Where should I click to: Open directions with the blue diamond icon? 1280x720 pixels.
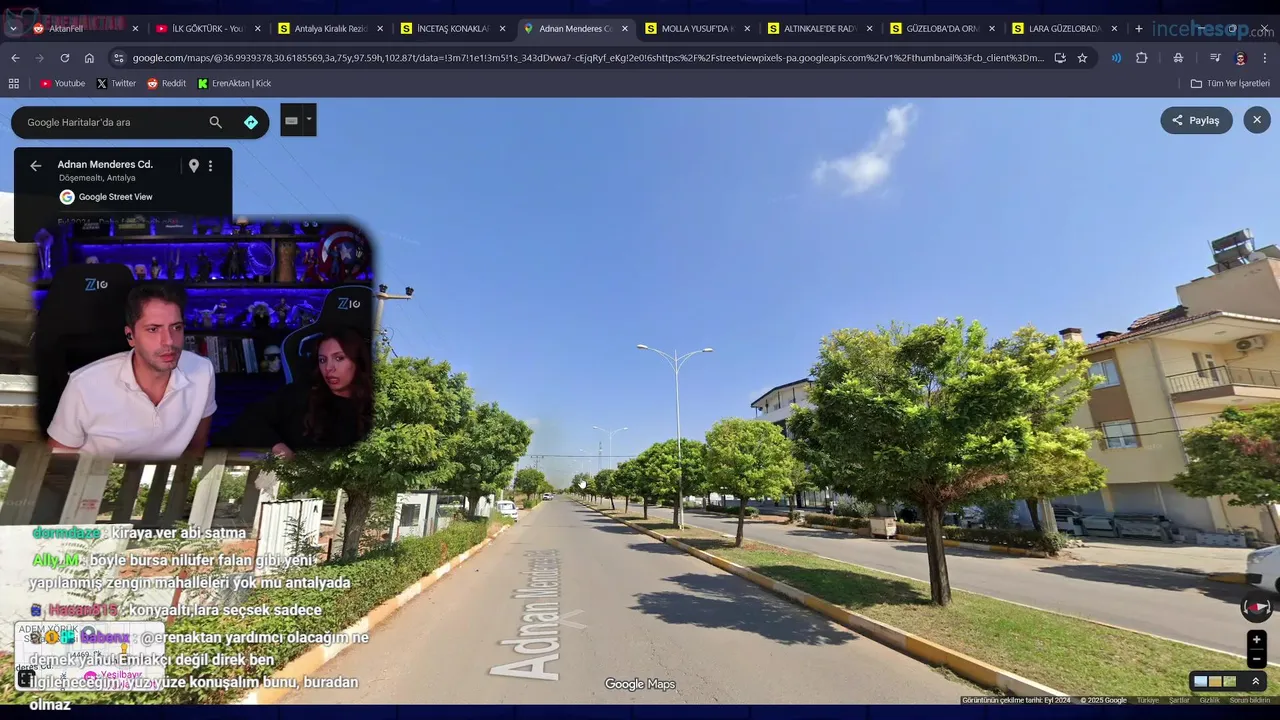[251, 122]
